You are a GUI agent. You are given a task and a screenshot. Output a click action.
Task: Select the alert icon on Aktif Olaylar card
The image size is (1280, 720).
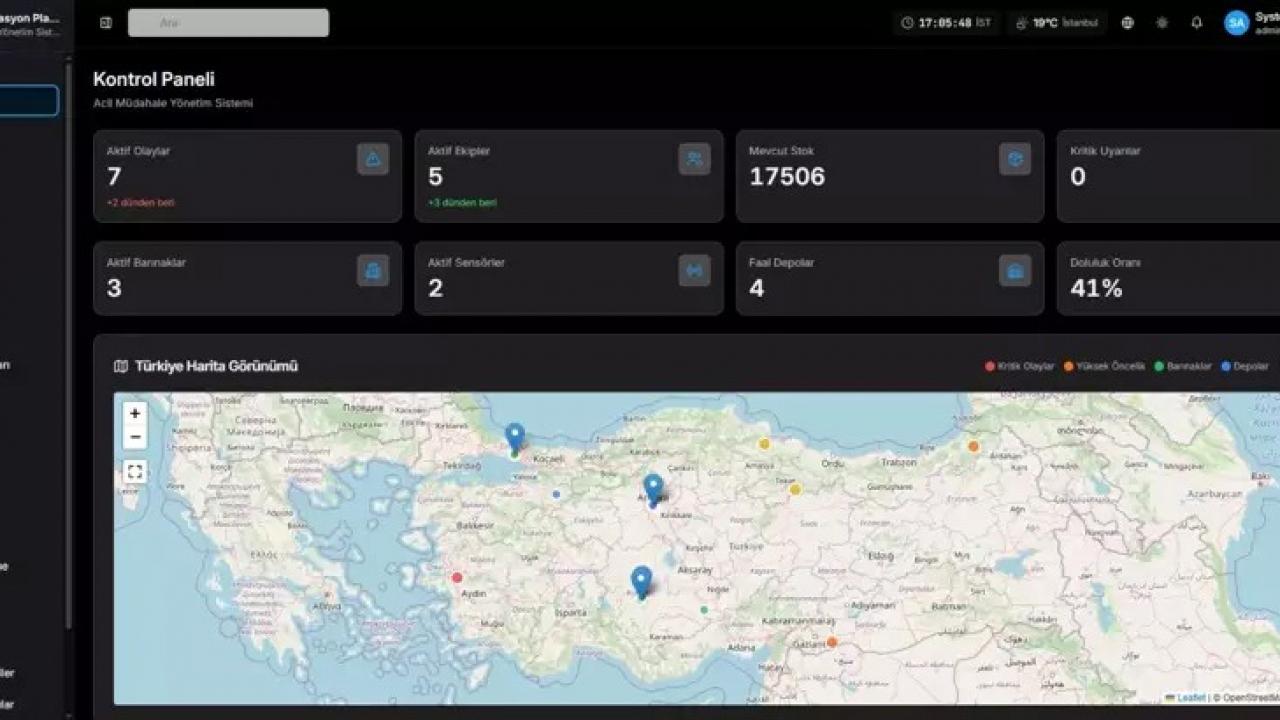pyautogui.click(x=371, y=158)
